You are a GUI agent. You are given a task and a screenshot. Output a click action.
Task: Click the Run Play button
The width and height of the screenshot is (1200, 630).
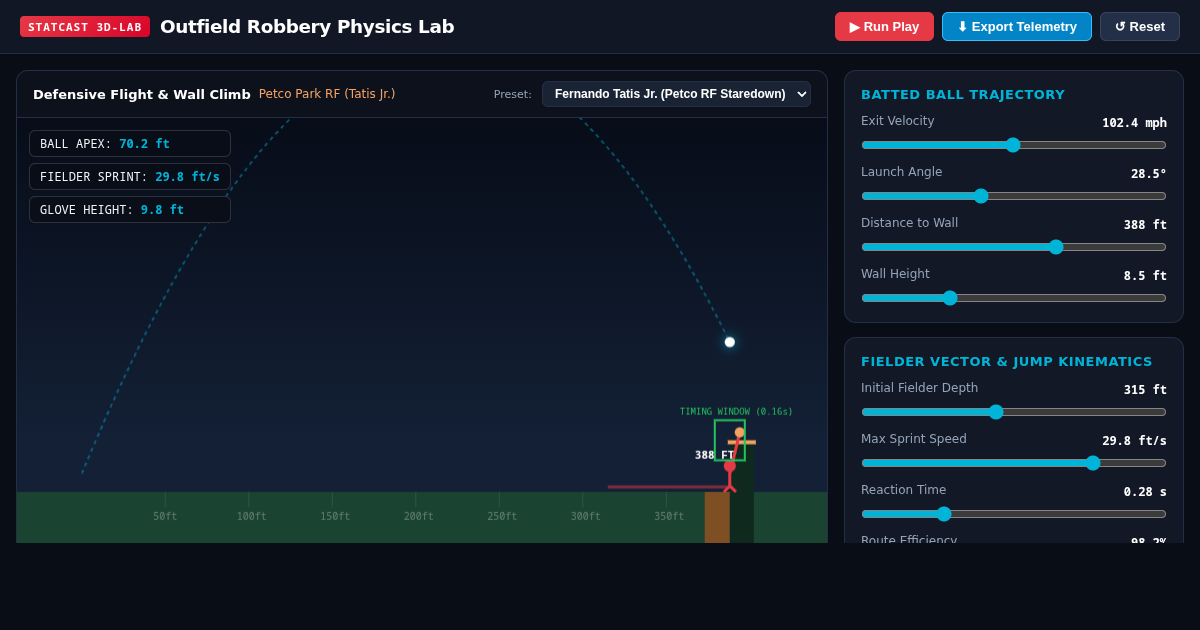(x=884, y=27)
